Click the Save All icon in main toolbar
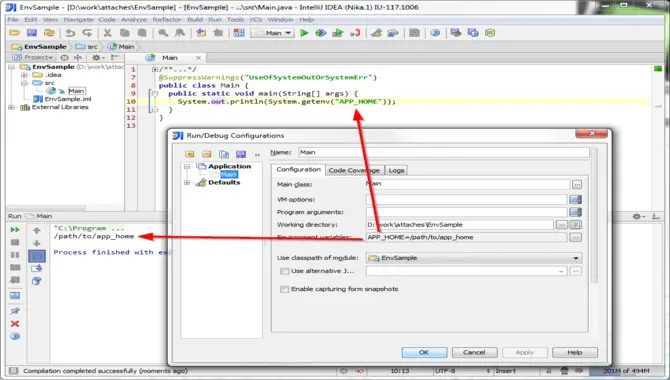The image size is (670, 380). click(x=32, y=33)
